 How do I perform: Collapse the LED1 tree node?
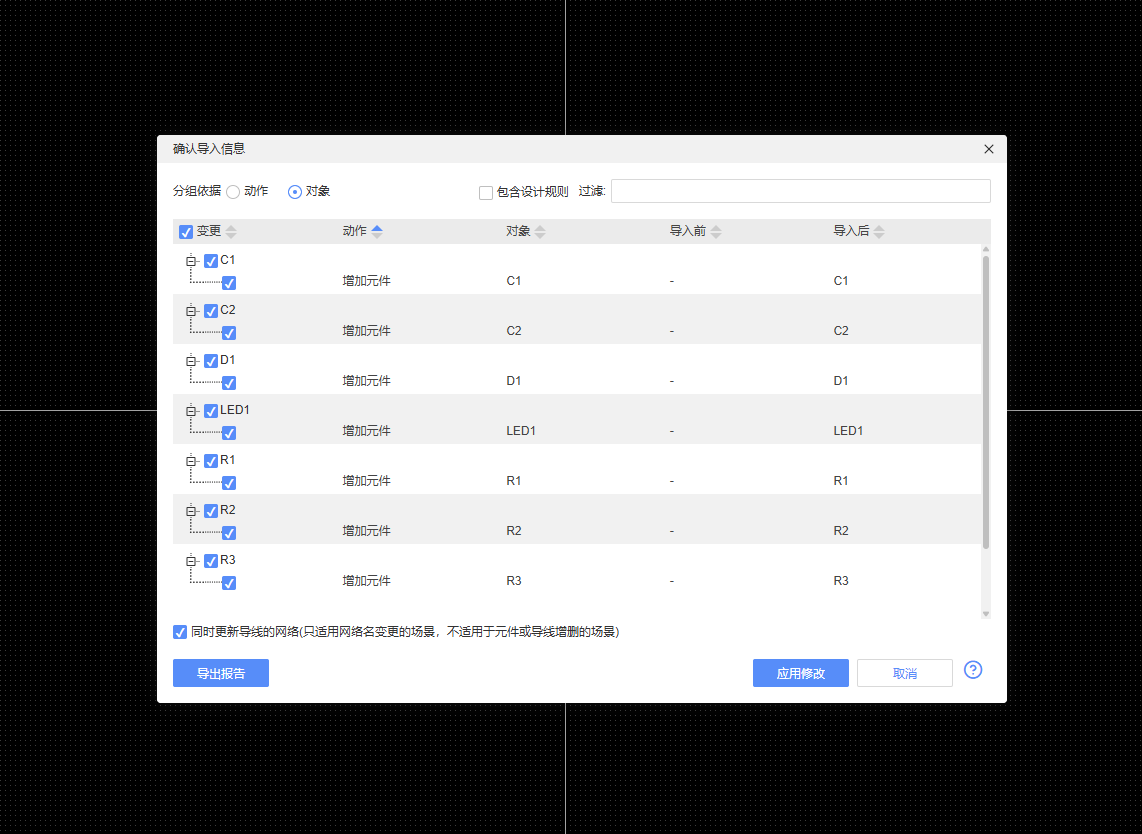pyautogui.click(x=191, y=411)
